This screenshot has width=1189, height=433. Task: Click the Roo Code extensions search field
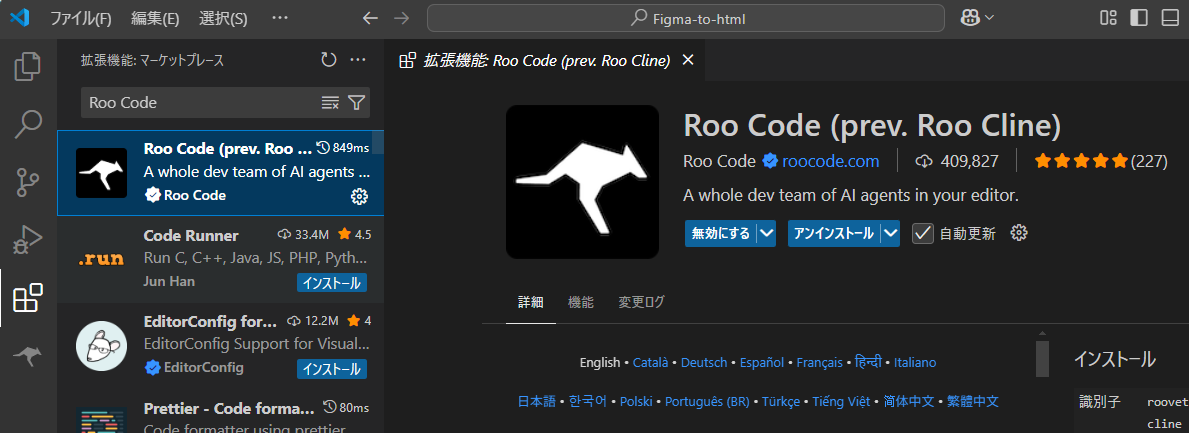pos(200,102)
